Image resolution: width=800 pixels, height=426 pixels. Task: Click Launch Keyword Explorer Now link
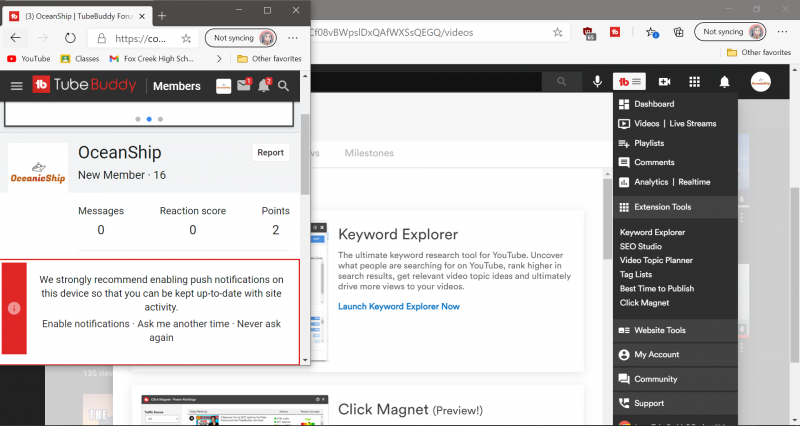[x=398, y=306]
